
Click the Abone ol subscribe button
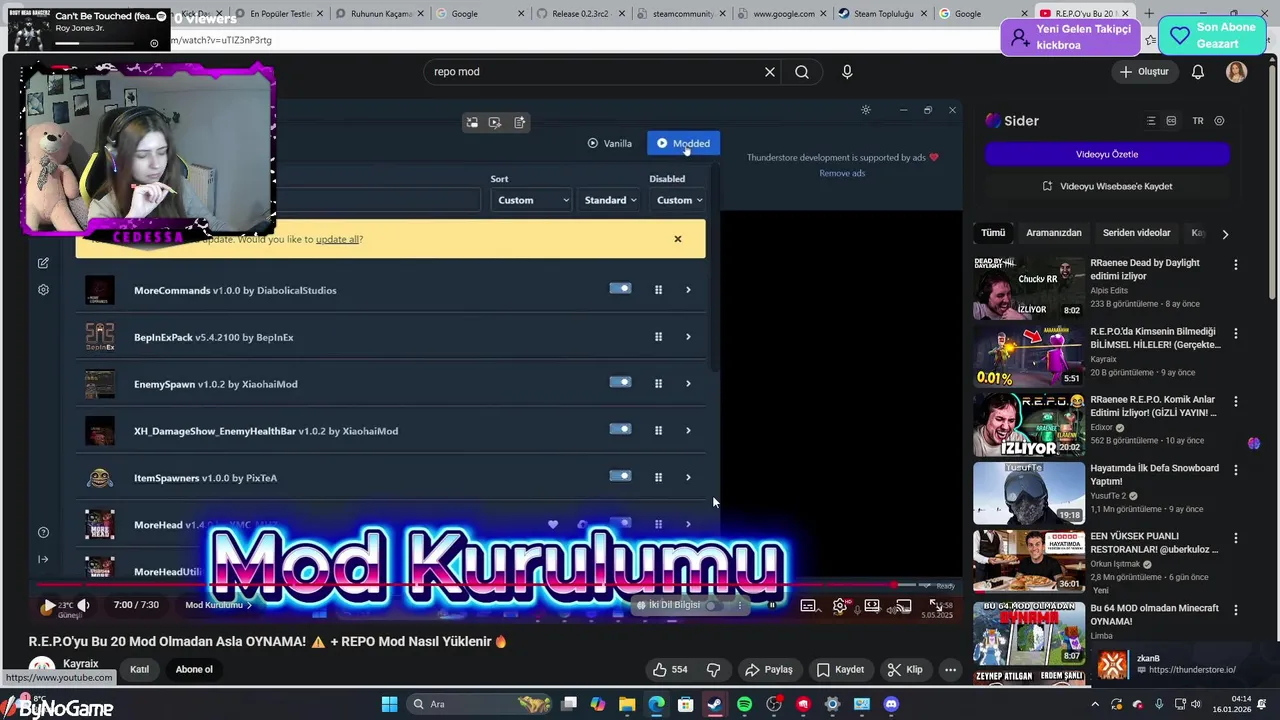point(194,669)
